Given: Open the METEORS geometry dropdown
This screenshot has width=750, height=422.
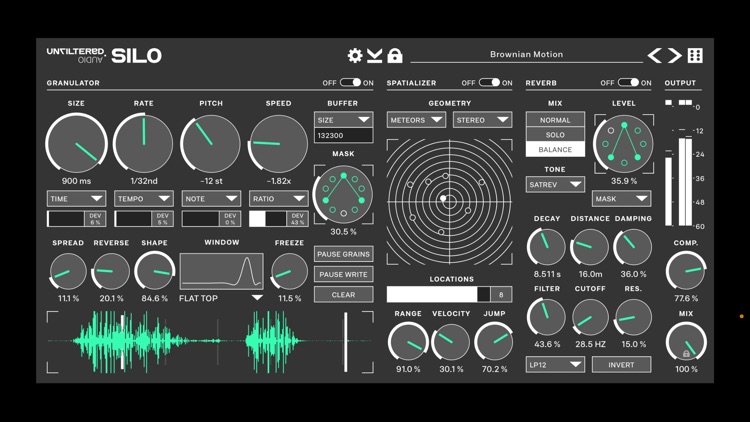Looking at the screenshot, I should pos(417,120).
